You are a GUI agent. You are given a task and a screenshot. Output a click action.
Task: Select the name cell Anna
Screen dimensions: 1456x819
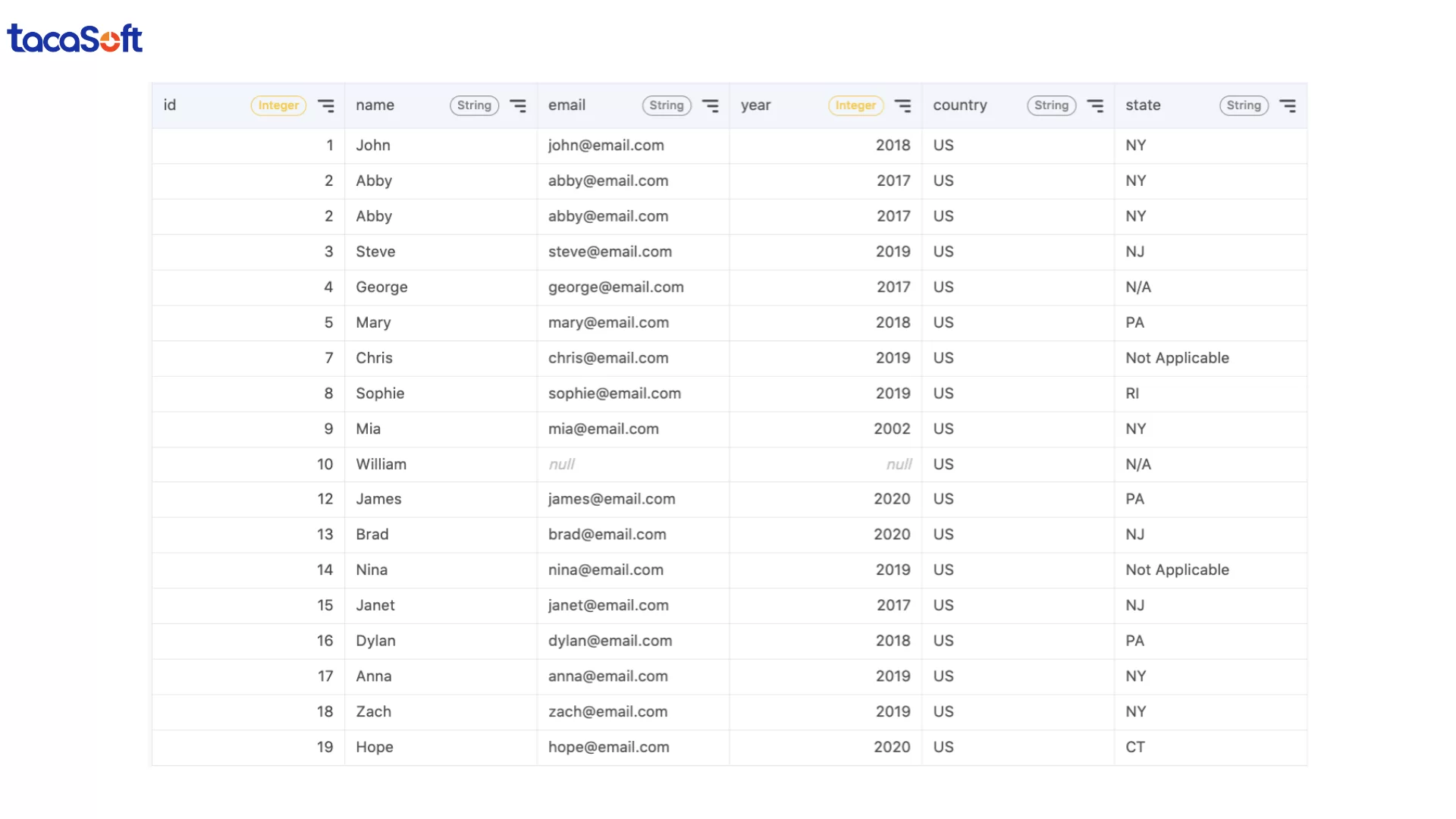point(441,676)
